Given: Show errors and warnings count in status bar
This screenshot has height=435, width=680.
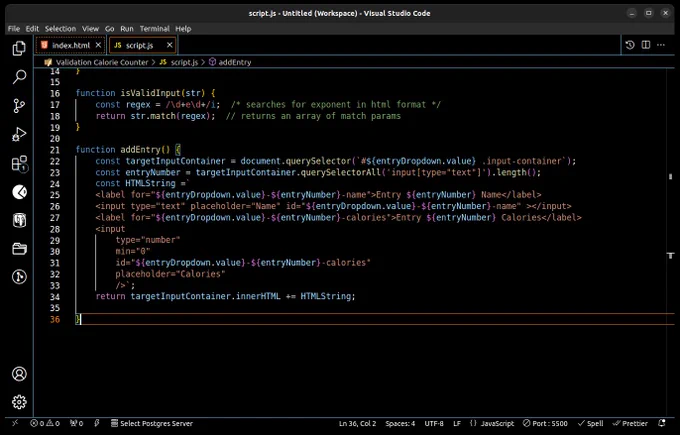Looking at the screenshot, I should pos(45,423).
